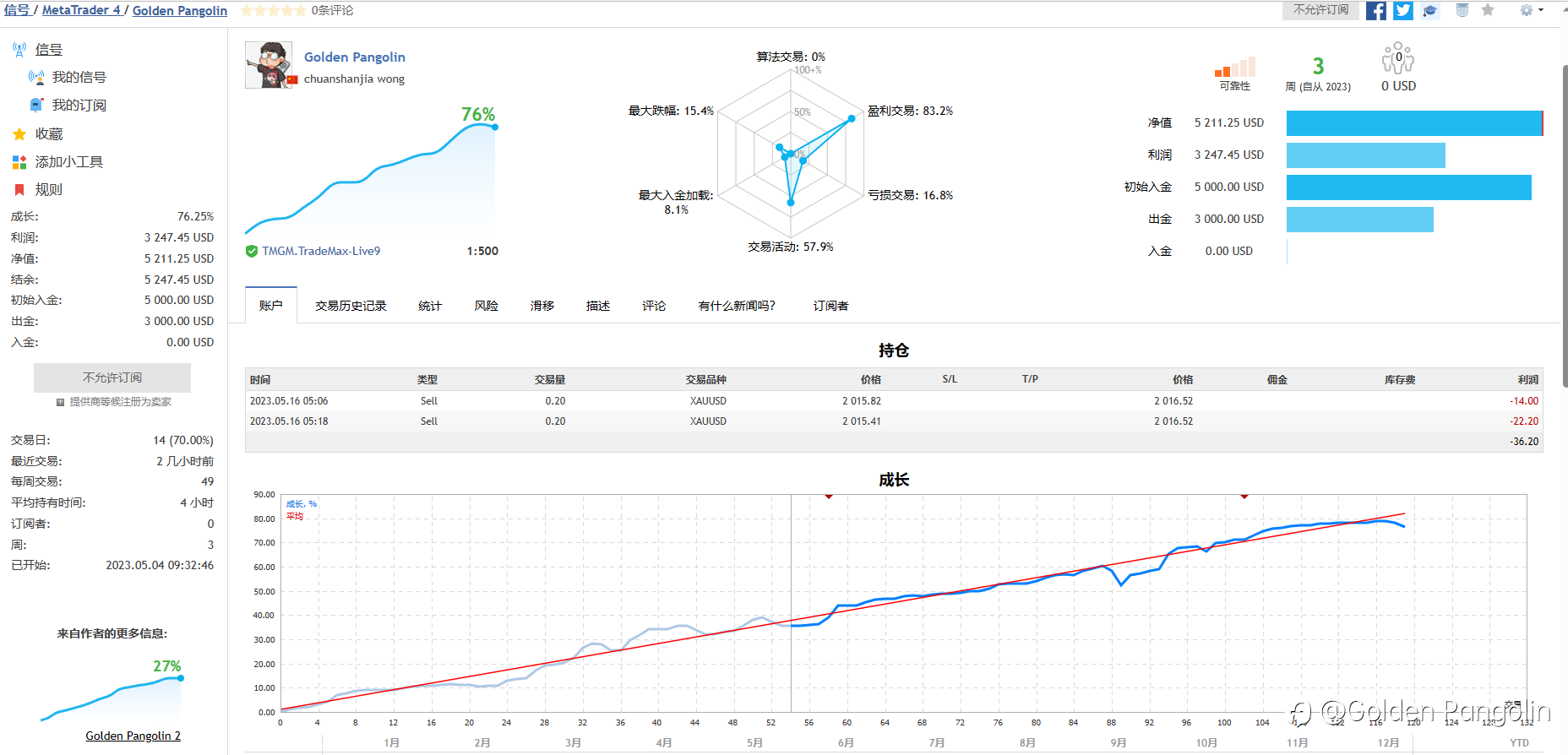Screen dimensions: 1568x755
Task: Click the -36.20 total profit cell
Action: pyautogui.click(x=1525, y=442)
